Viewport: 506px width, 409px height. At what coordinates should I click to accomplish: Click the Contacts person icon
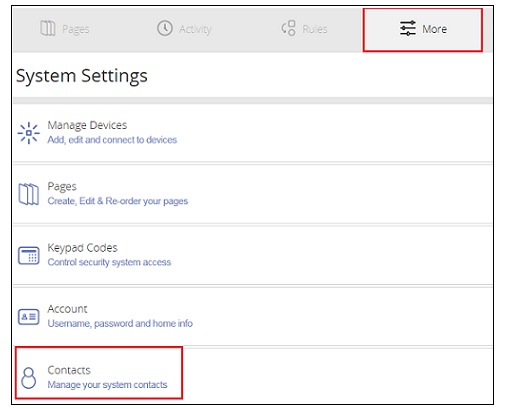click(x=29, y=378)
